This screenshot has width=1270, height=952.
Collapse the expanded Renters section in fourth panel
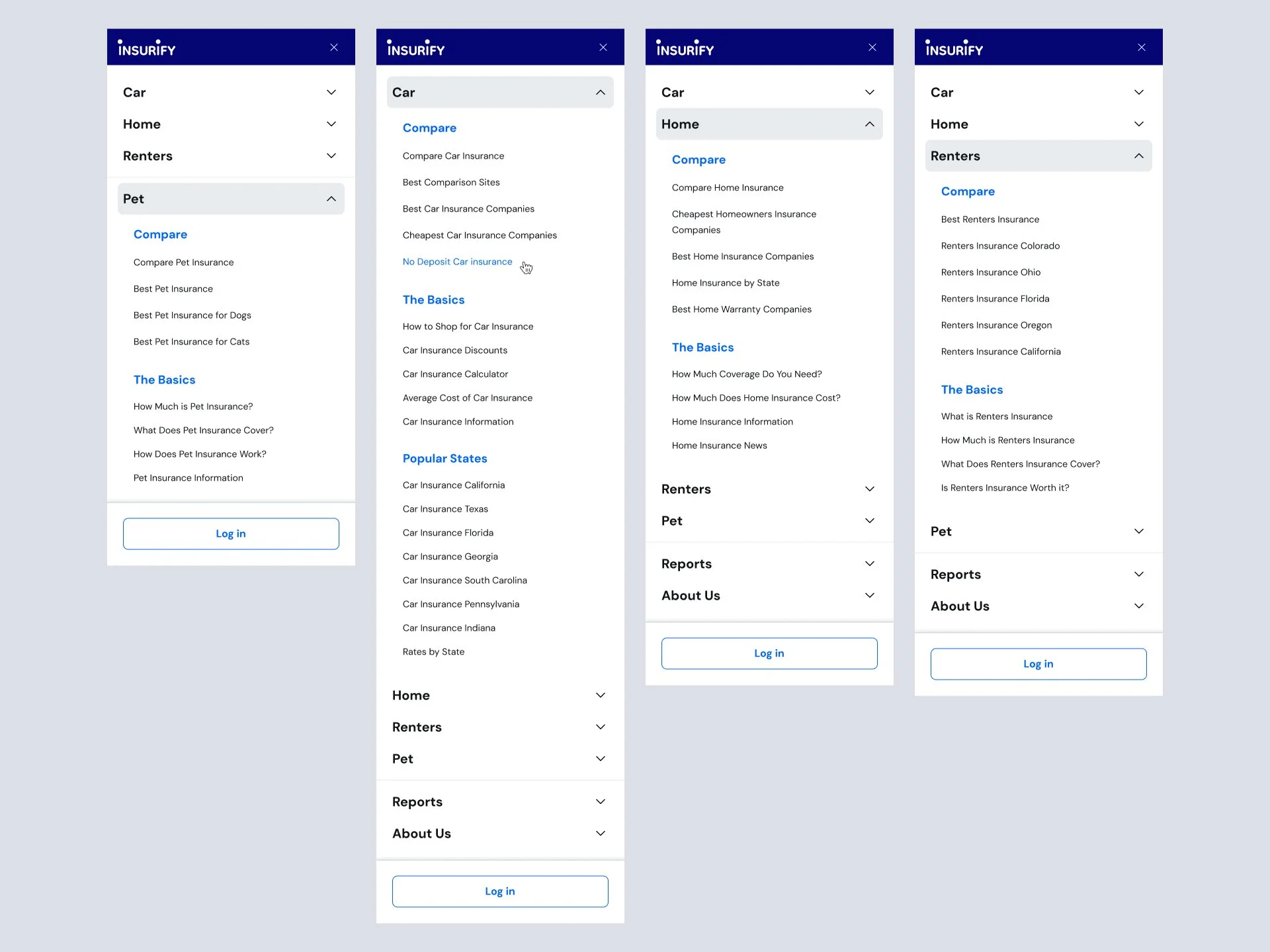pyautogui.click(x=1139, y=156)
